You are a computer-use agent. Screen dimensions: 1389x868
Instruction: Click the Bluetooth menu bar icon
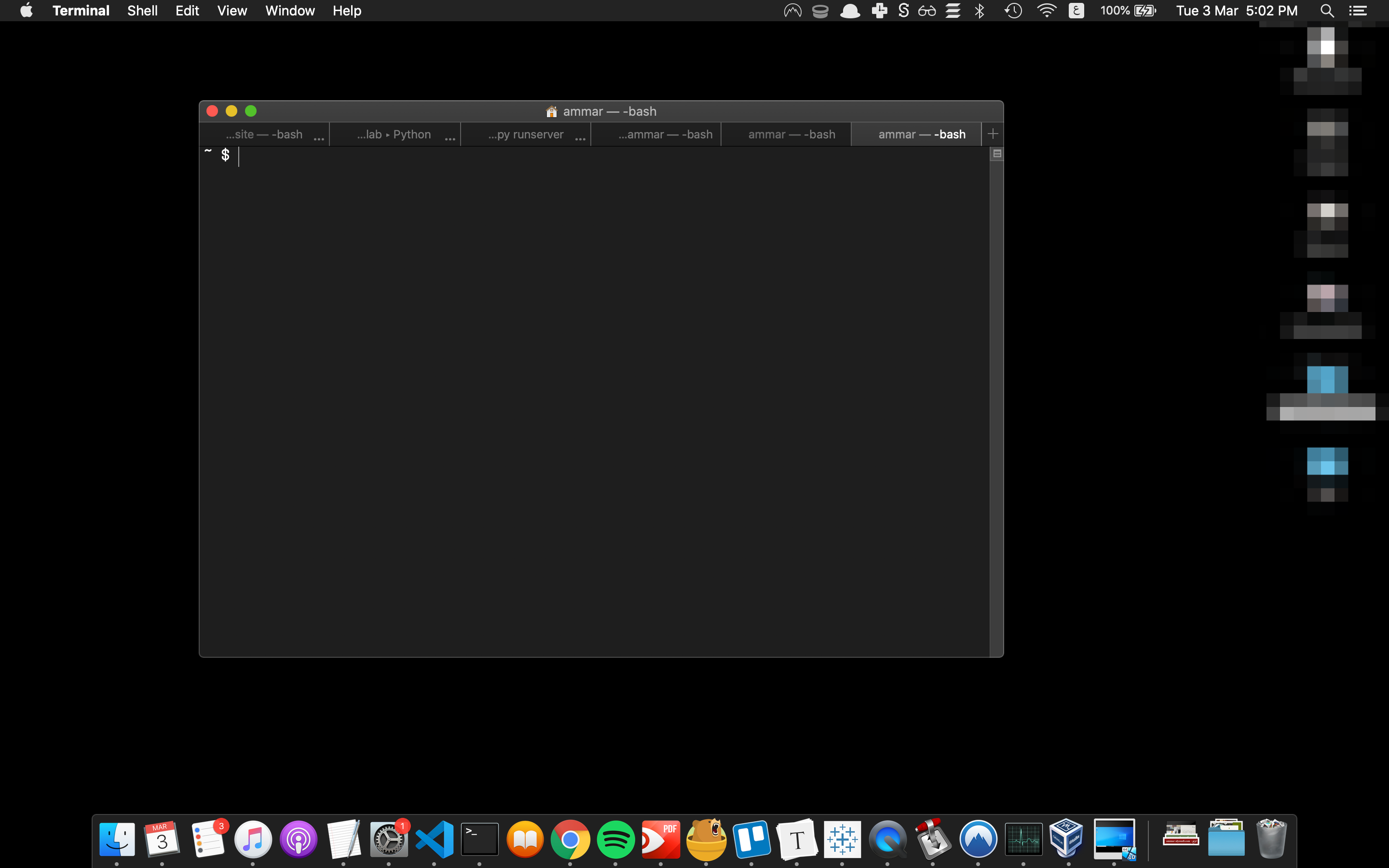pyautogui.click(x=981, y=11)
